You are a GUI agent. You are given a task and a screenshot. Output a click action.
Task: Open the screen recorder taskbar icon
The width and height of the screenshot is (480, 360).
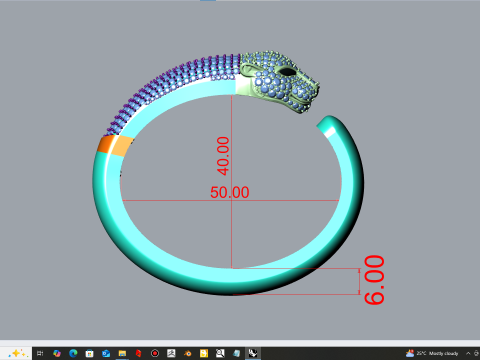coord(155,353)
